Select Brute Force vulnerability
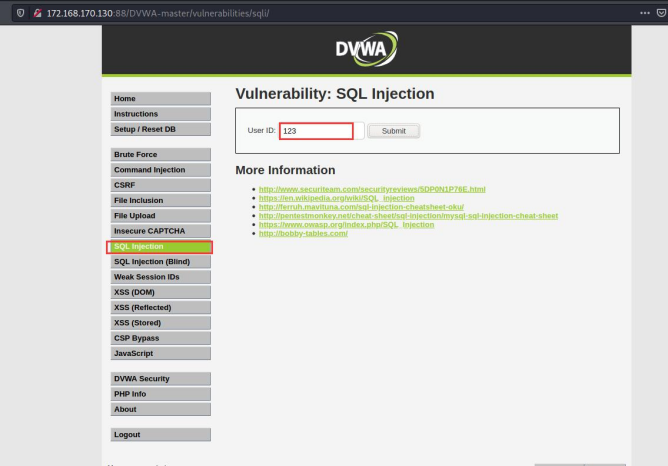This screenshot has width=668, height=466. click(161, 154)
